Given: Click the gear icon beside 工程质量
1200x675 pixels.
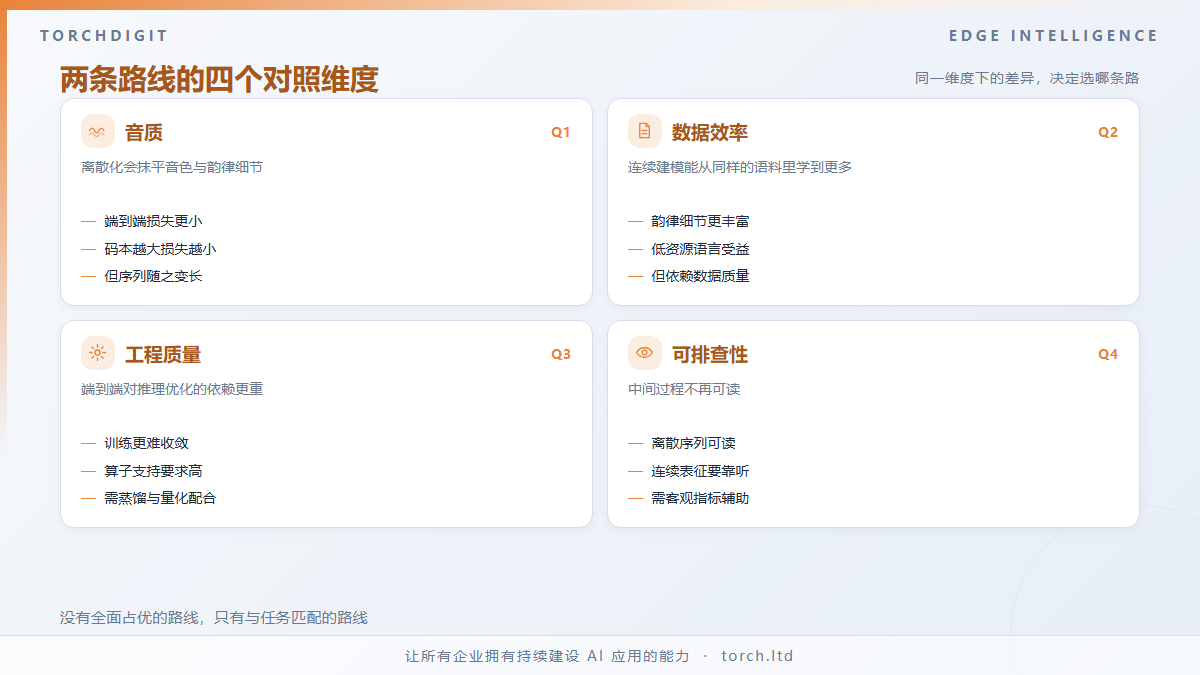Looking at the screenshot, I should pyautogui.click(x=98, y=353).
